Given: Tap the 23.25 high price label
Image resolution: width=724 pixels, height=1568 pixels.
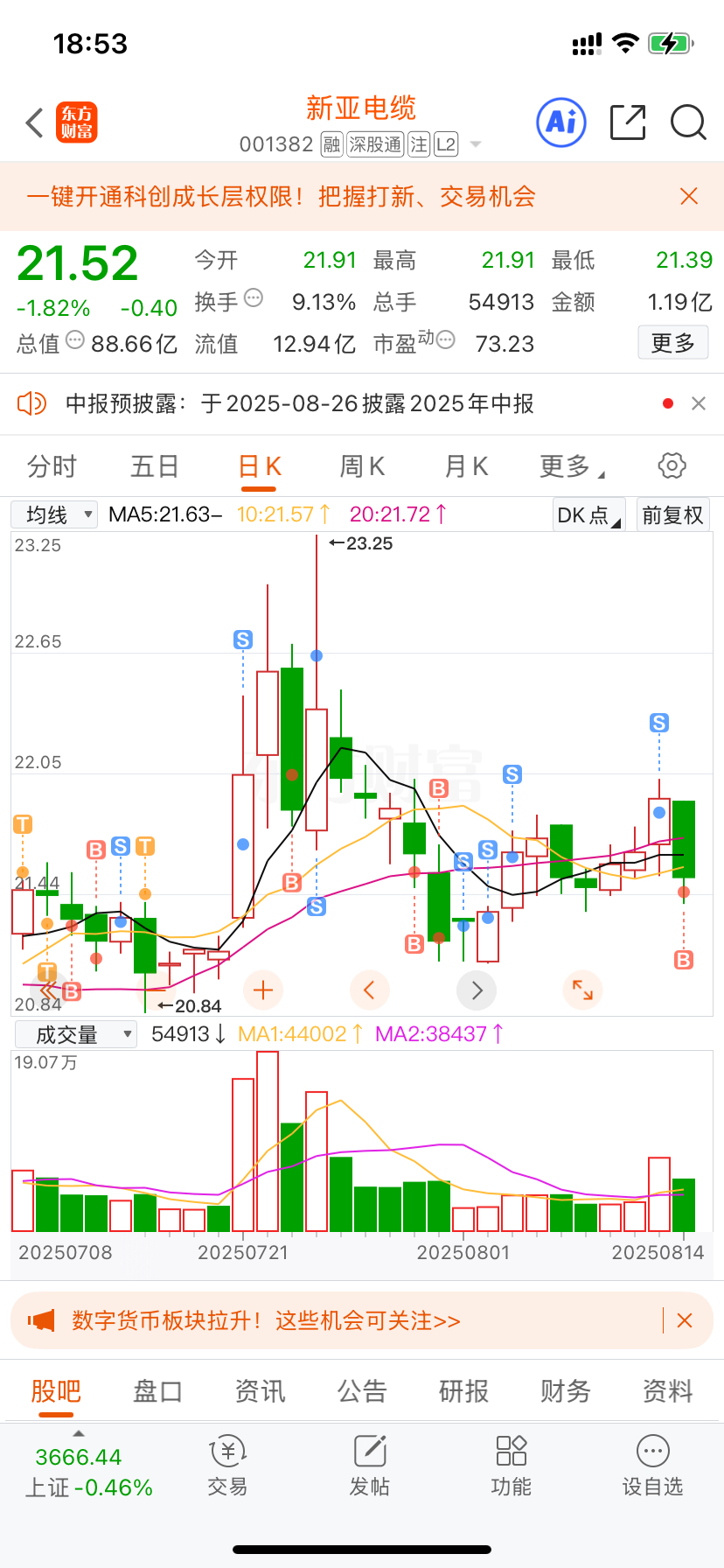Looking at the screenshot, I should click(x=361, y=543).
